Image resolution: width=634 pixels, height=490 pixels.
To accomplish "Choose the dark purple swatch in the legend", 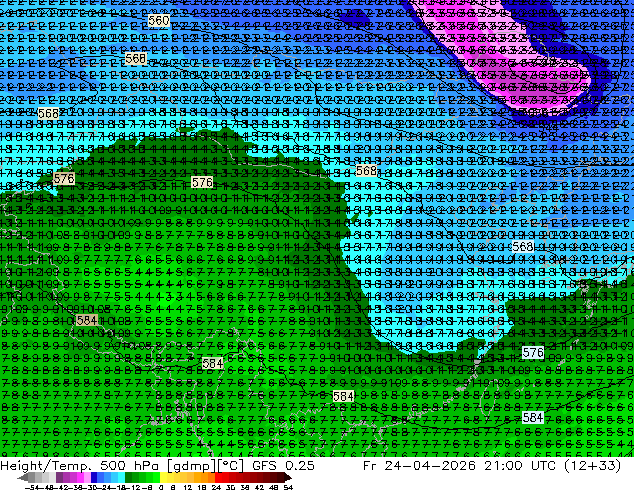I will tap(59, 477).
